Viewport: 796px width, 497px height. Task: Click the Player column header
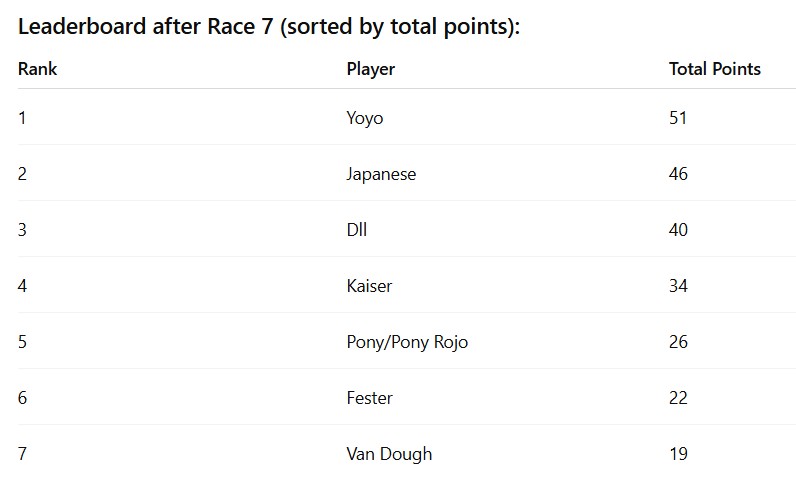371,69
